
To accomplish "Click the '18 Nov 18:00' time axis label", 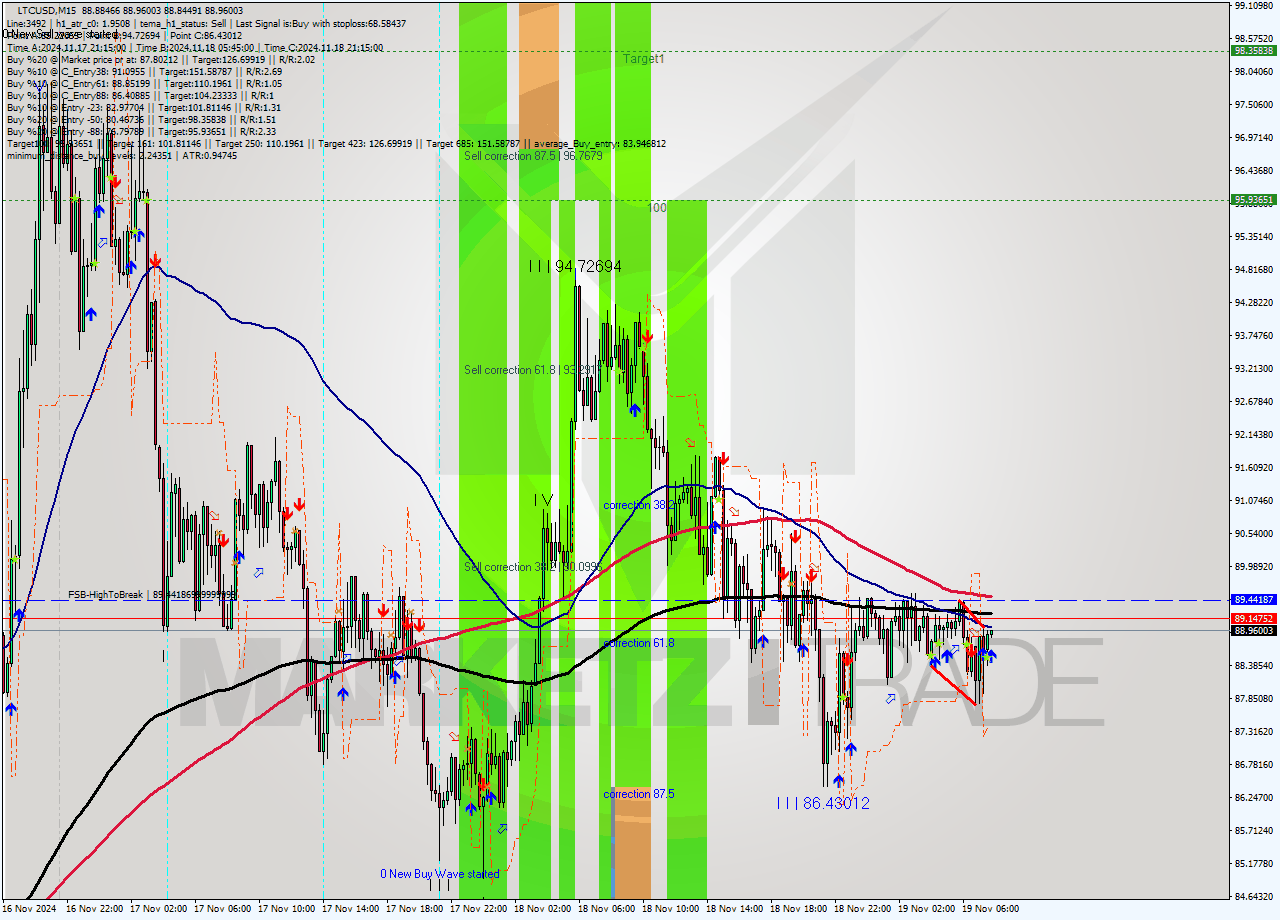I will click(x=798, y=909).
